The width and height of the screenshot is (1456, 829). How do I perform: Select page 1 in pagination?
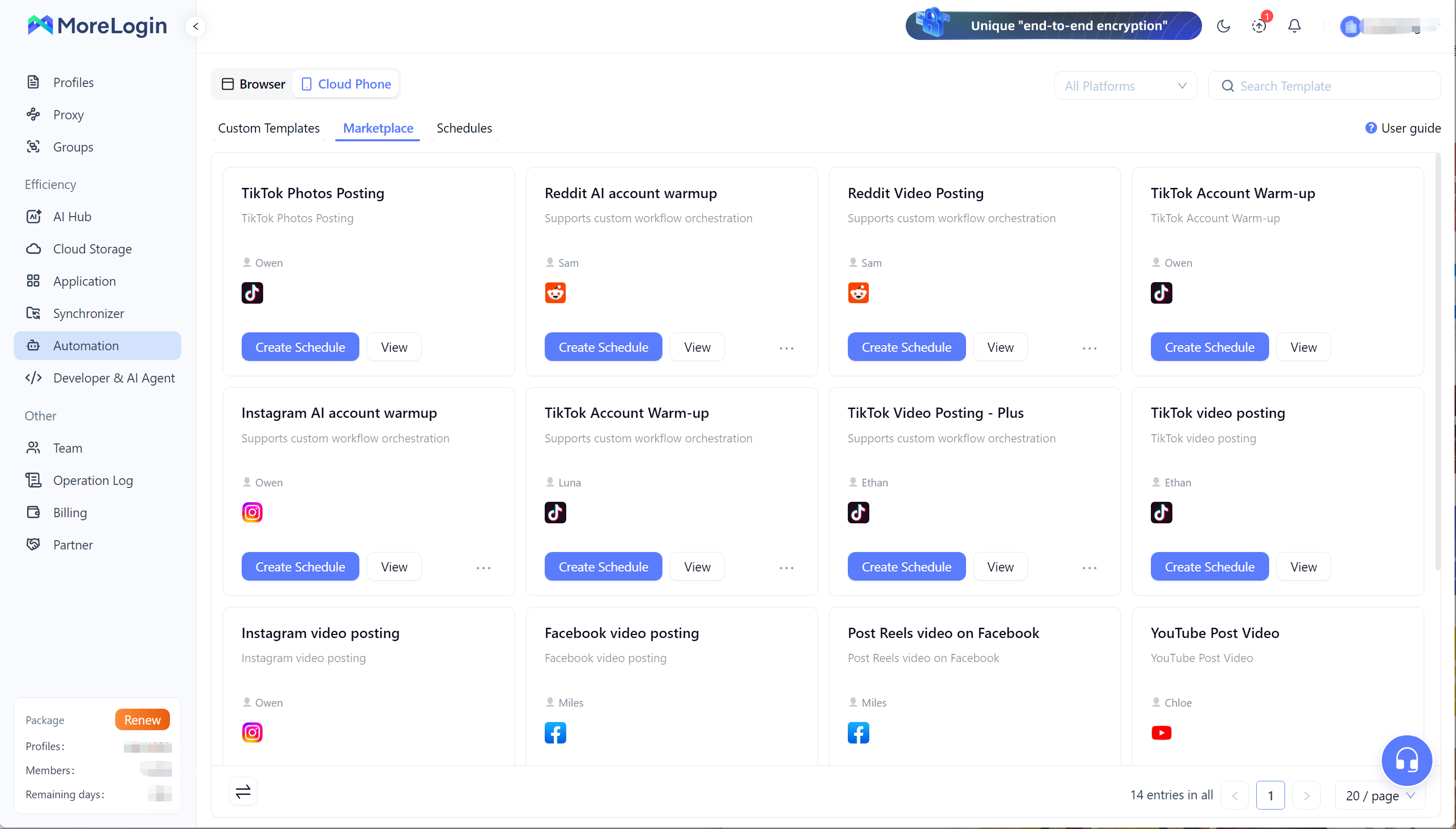click(1271, 795)
